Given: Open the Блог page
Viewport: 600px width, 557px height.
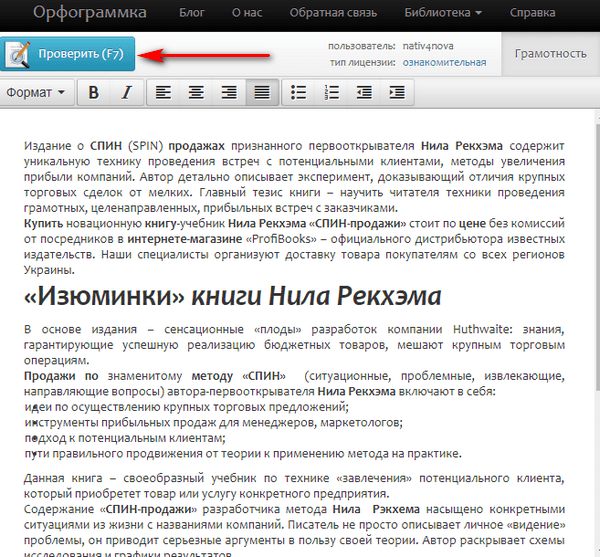Looking at the screenshot, I should coord(192,13).
